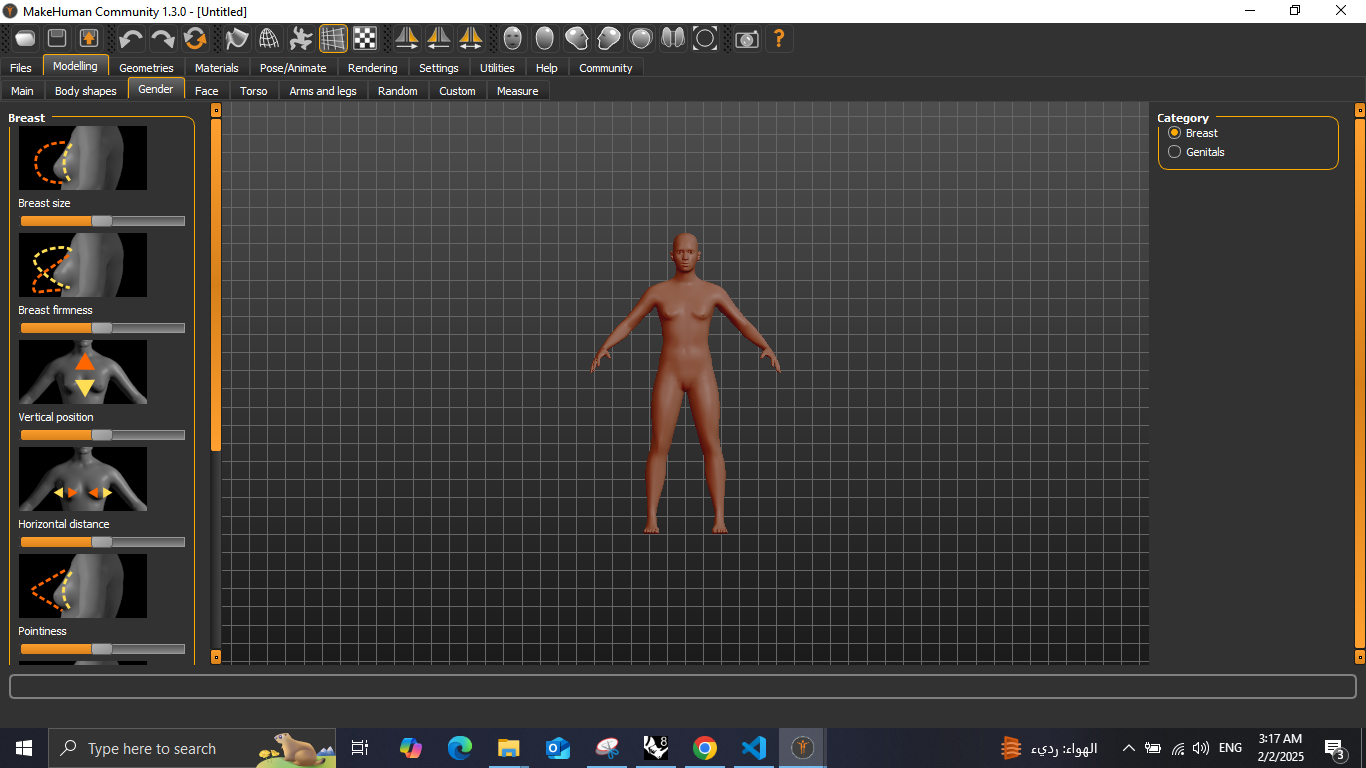
Task: Switch to Body shapes sub-tab
Action: [86, 91]
